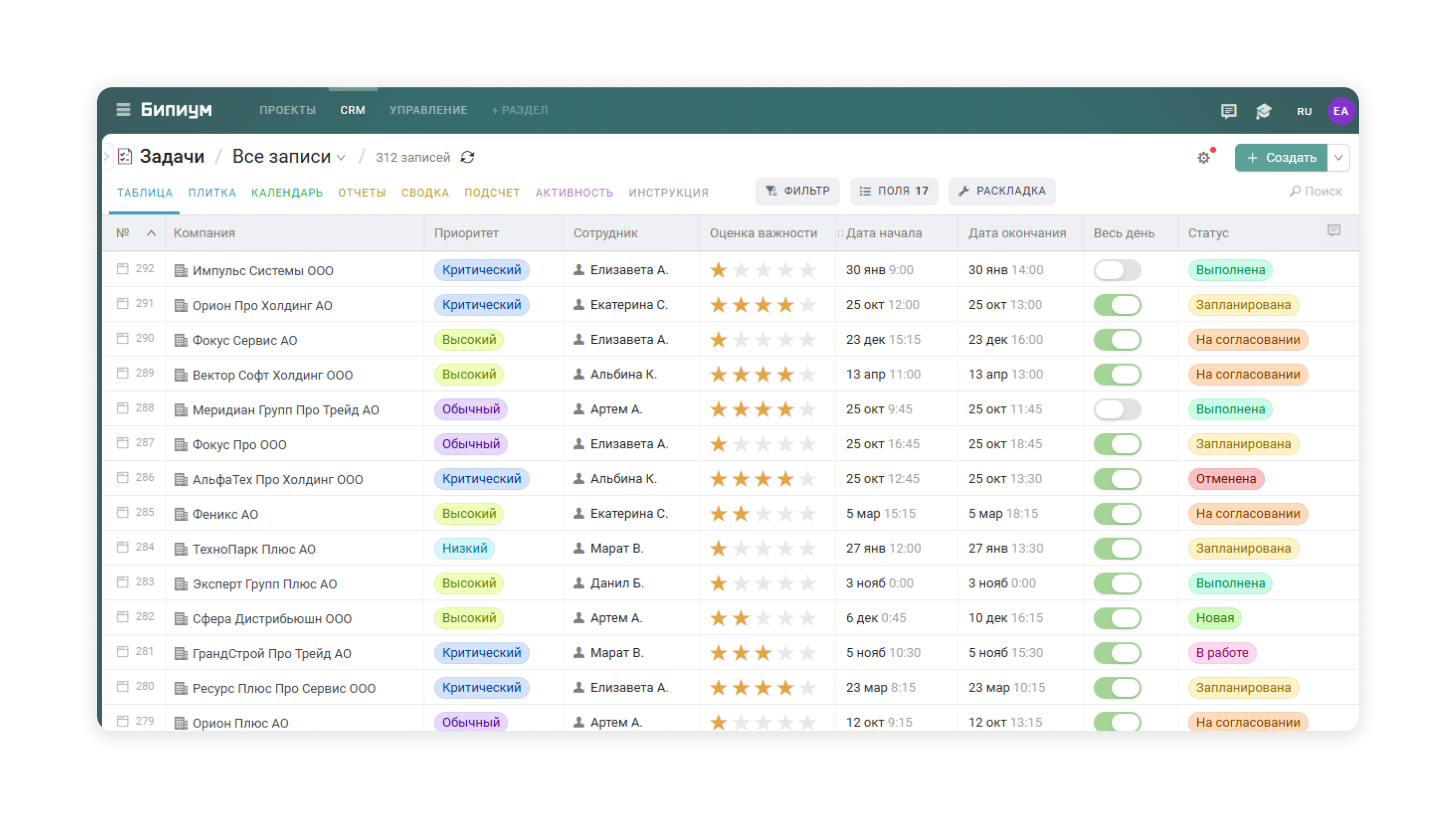This screenshot has width=1456, height=819.
Task: Open the Создать button dropdown arrow
Action: click(1338, 158)
